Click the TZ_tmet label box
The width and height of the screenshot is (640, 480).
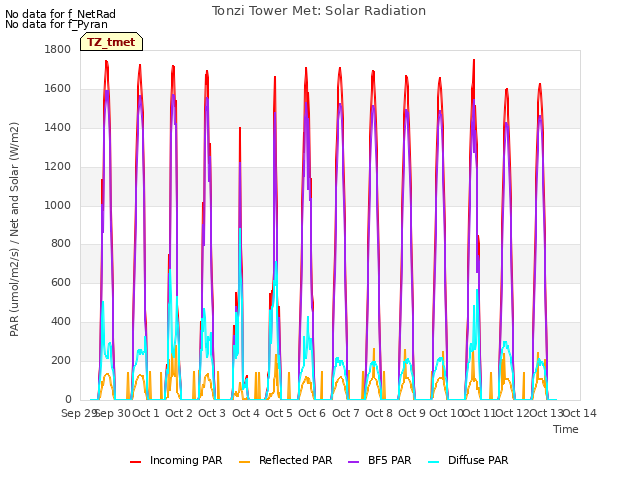[x=111, y=42]
